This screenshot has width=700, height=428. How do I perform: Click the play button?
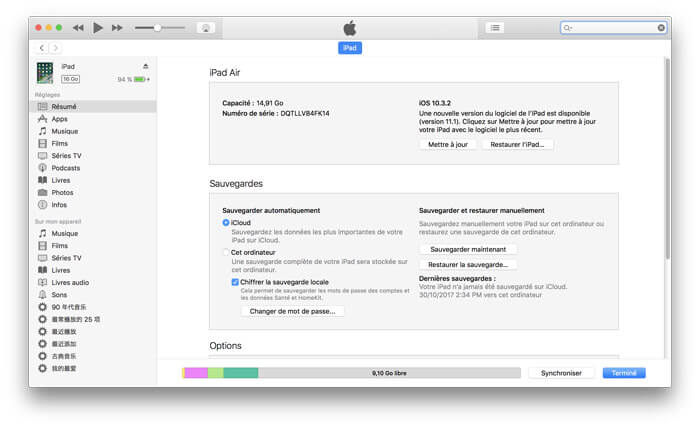98,28
